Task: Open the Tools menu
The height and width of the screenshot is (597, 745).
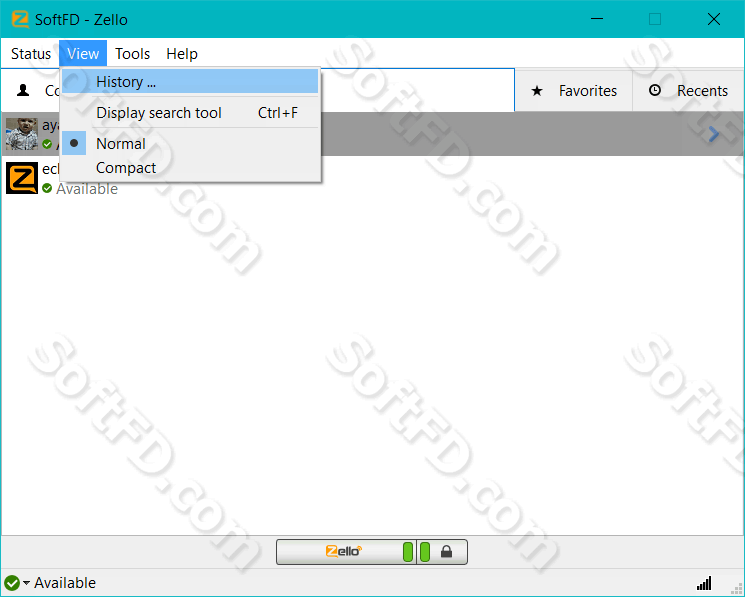Action: [133, 54]
